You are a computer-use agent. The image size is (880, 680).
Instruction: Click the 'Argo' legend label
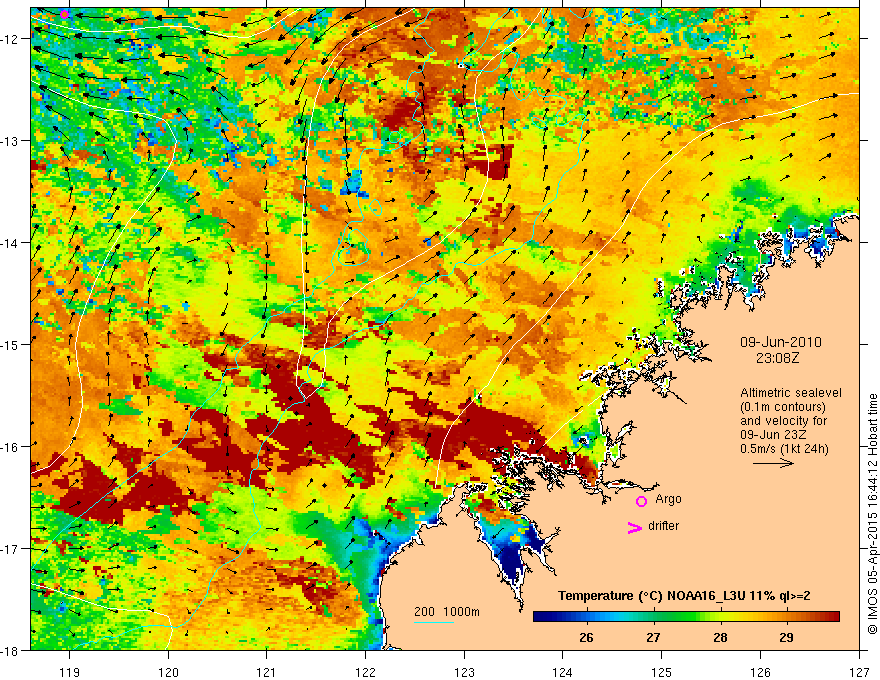(x=668, y=499)
